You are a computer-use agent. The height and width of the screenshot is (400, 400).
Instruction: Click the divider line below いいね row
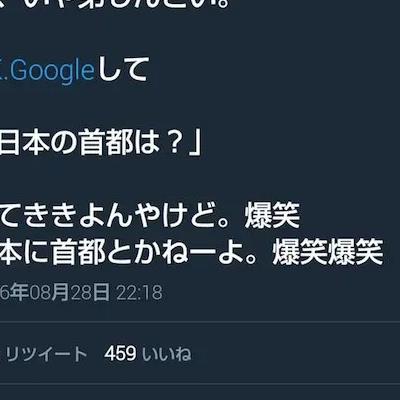(200, 384)
